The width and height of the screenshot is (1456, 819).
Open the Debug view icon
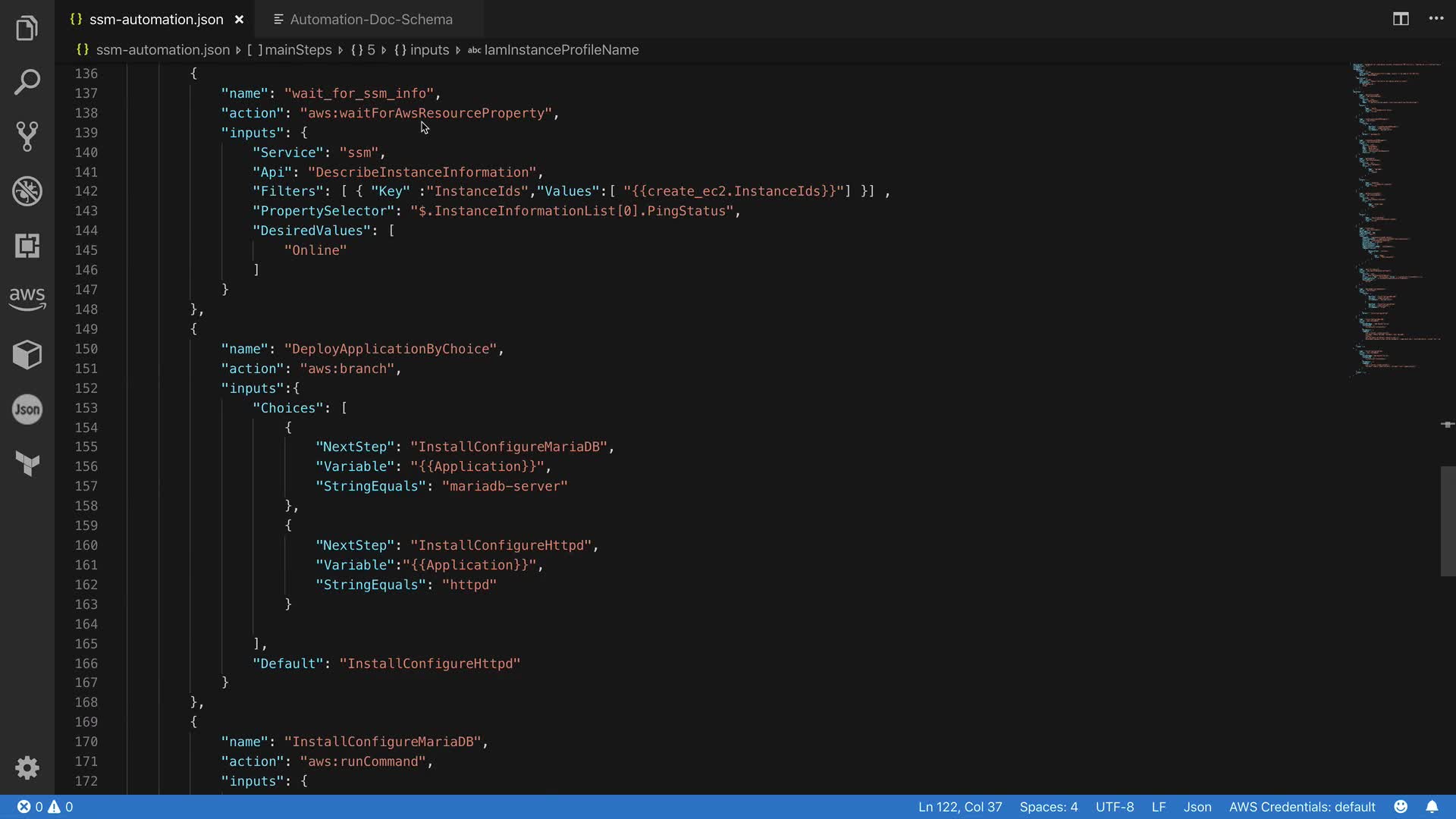(27, 191)
